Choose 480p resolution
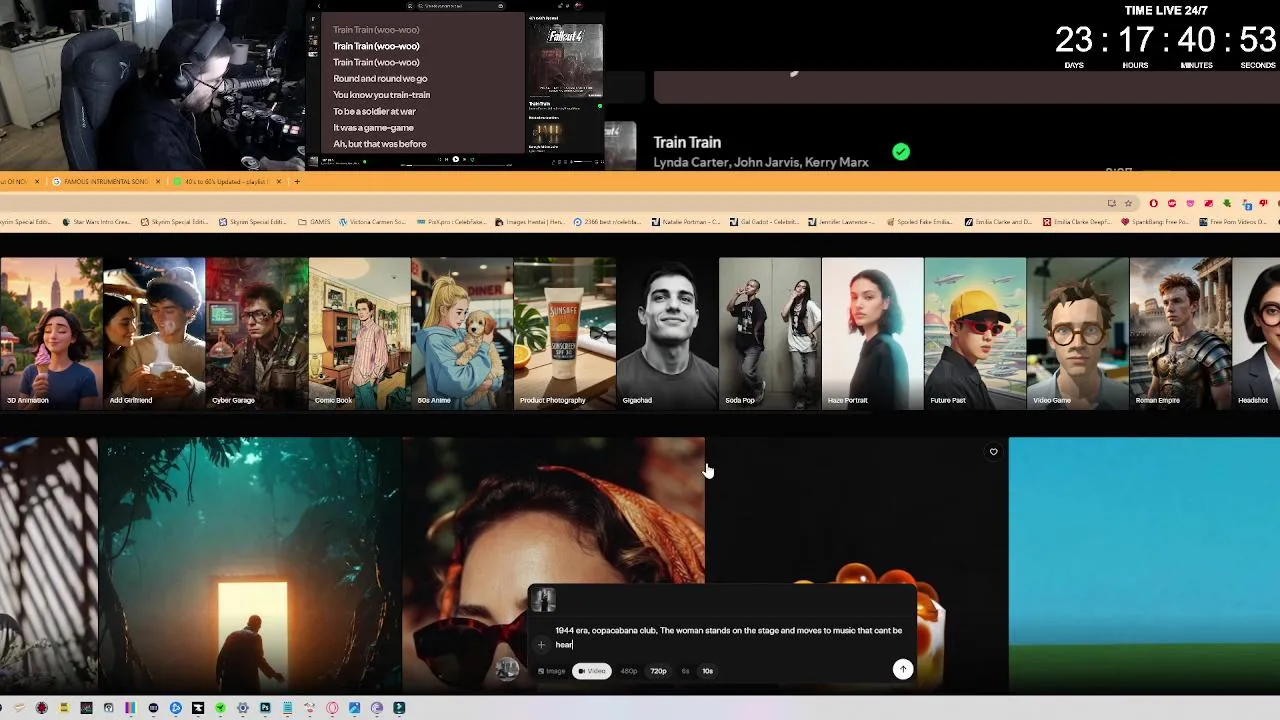This screenshot has height=720, width=1280. pos(629,671)
